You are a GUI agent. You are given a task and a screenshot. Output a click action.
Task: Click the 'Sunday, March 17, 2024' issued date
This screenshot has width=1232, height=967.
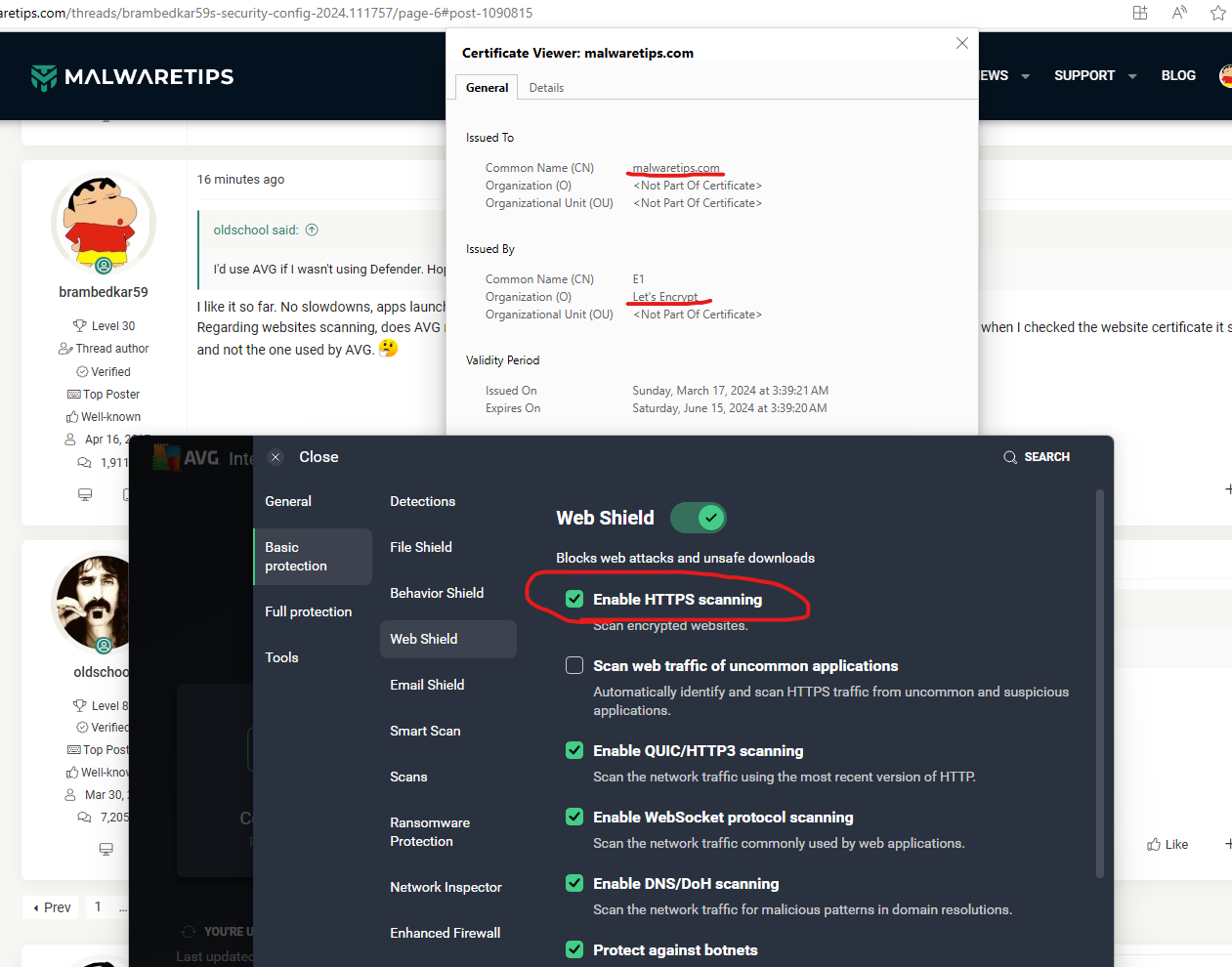click(x=731, y=391)
